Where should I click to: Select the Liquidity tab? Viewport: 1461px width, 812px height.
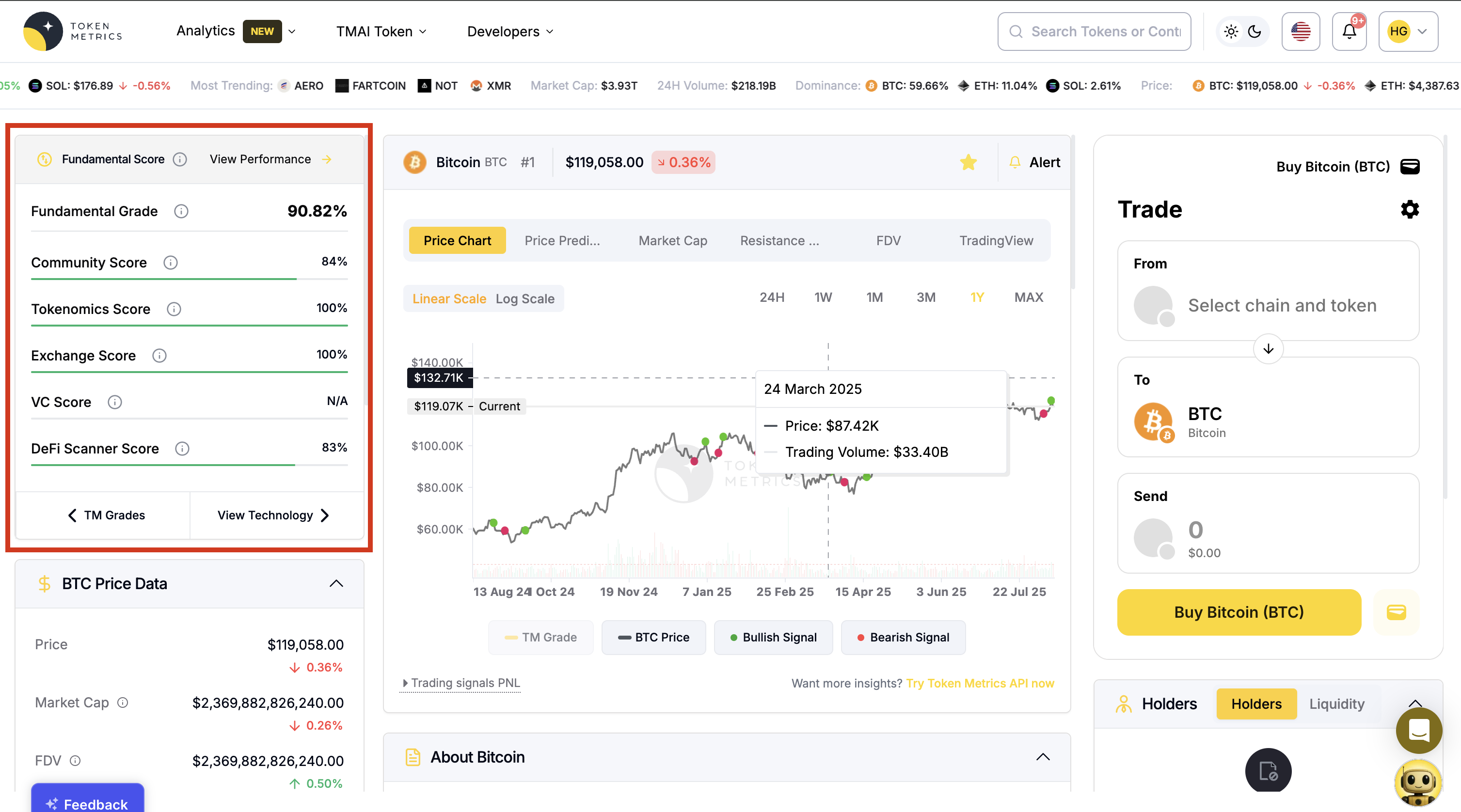[1337, 703]
